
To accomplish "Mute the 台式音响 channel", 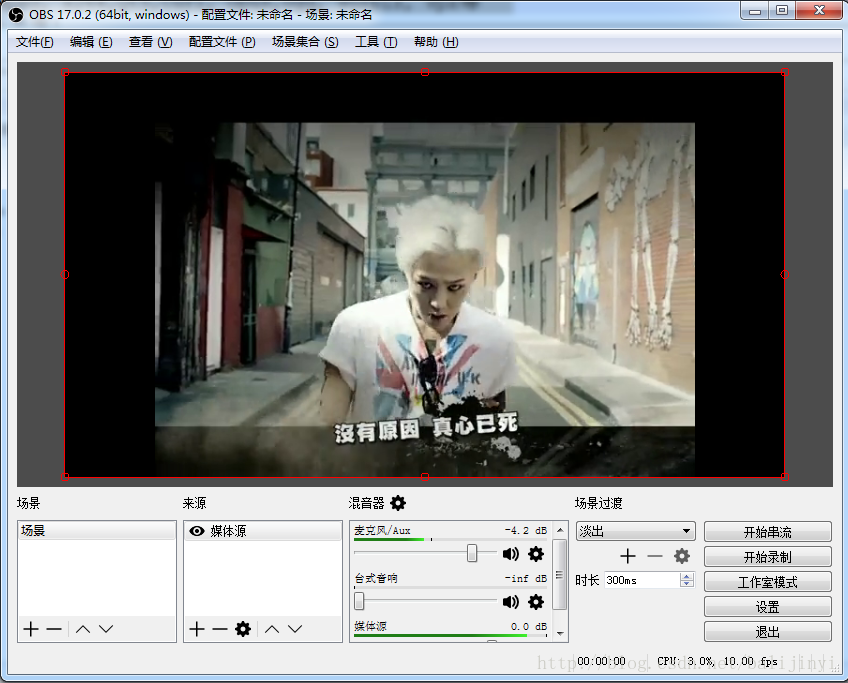I will point(511,601).
